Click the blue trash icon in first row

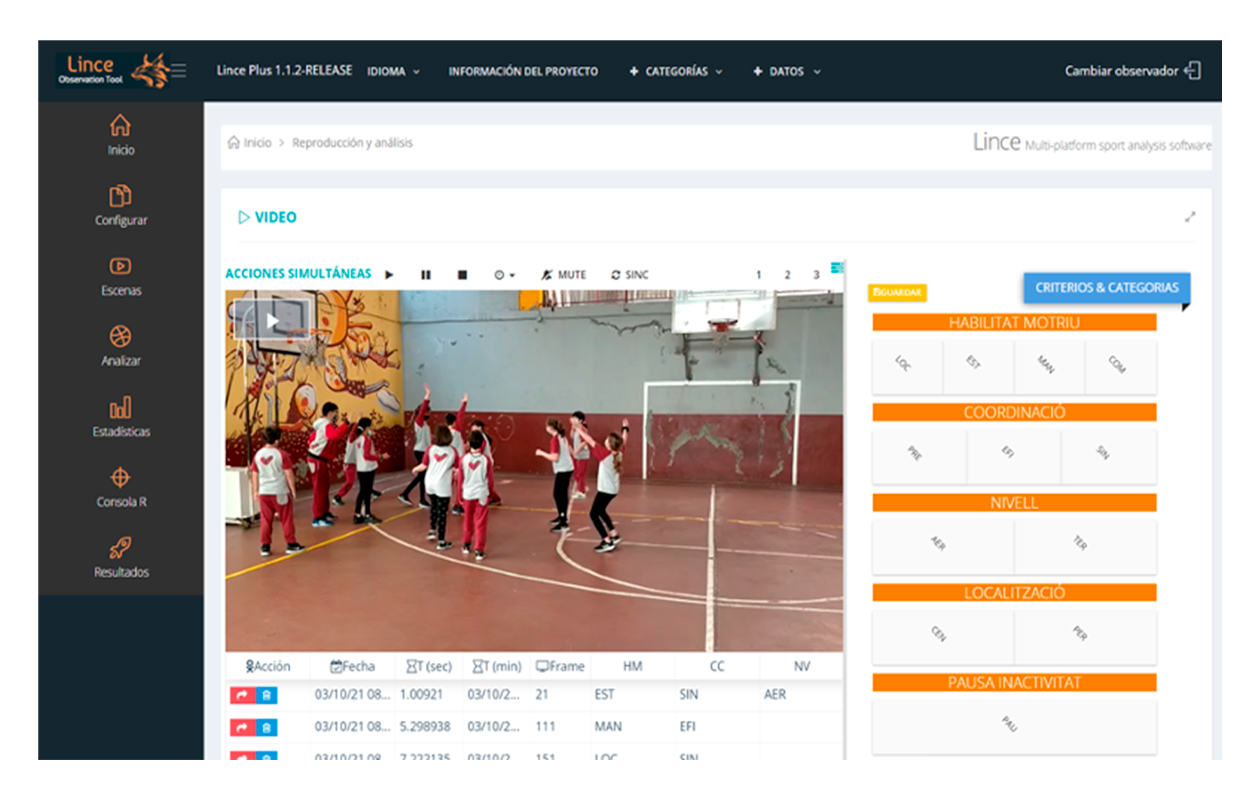[267, 696]
